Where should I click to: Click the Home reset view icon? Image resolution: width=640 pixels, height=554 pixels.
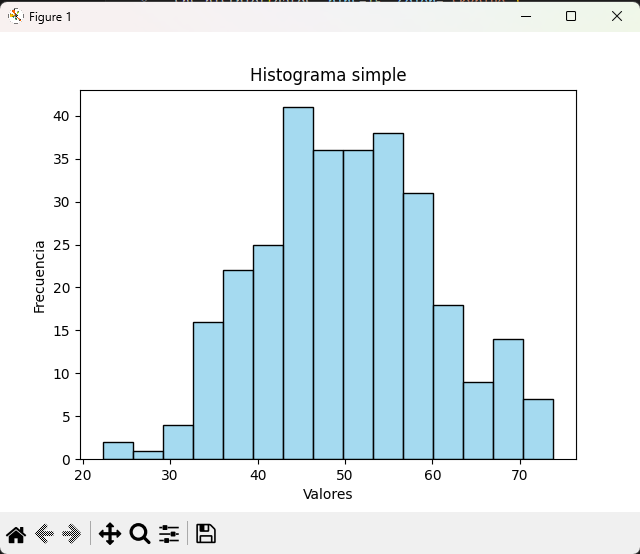click(16, 534)
